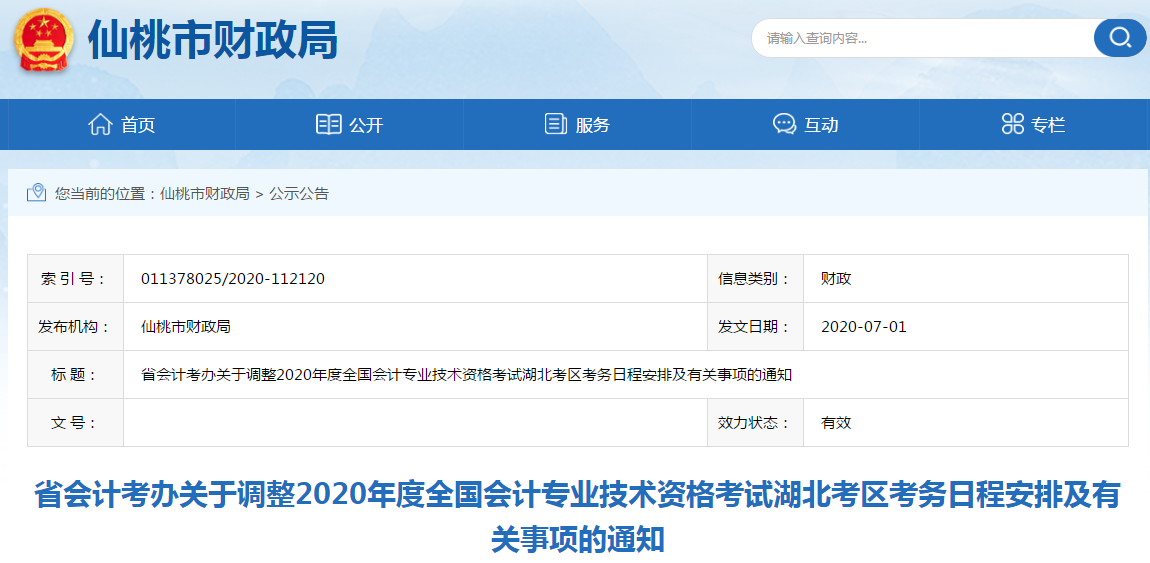Follow the 公示公告 breadcrumb link
The width and height of the screenshot is (1150, 563).
pos(298,194)
